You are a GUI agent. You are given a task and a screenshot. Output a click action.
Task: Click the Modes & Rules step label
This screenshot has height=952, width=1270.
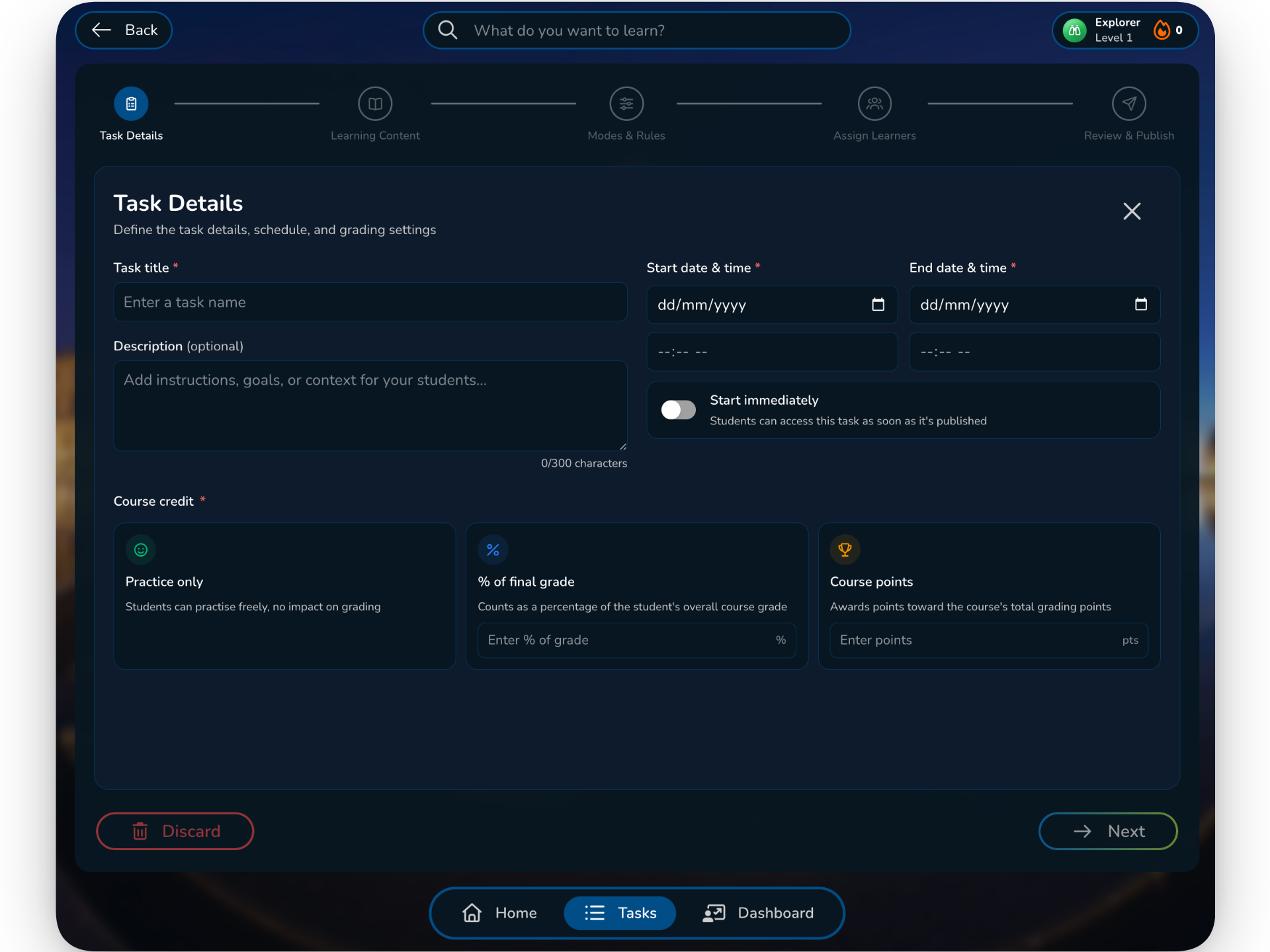[626, 136]
